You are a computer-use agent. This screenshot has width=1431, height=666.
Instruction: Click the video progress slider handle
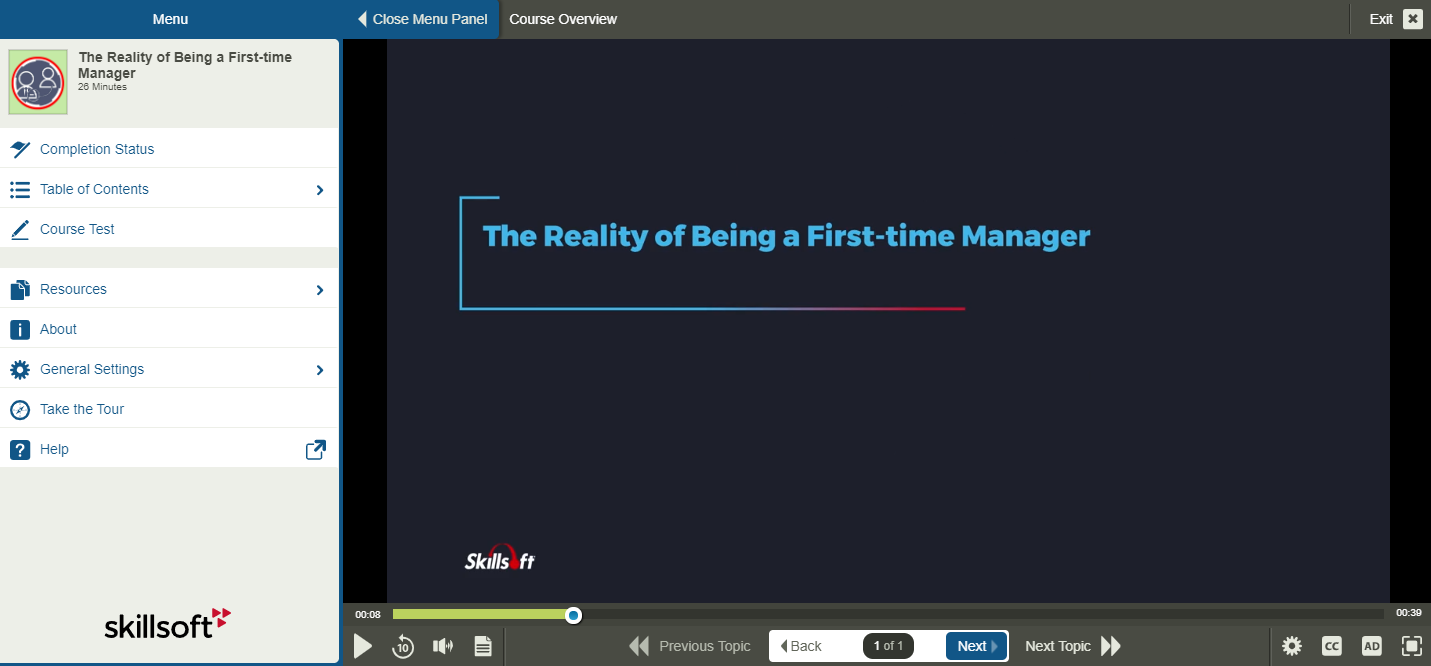click(573, 615)
